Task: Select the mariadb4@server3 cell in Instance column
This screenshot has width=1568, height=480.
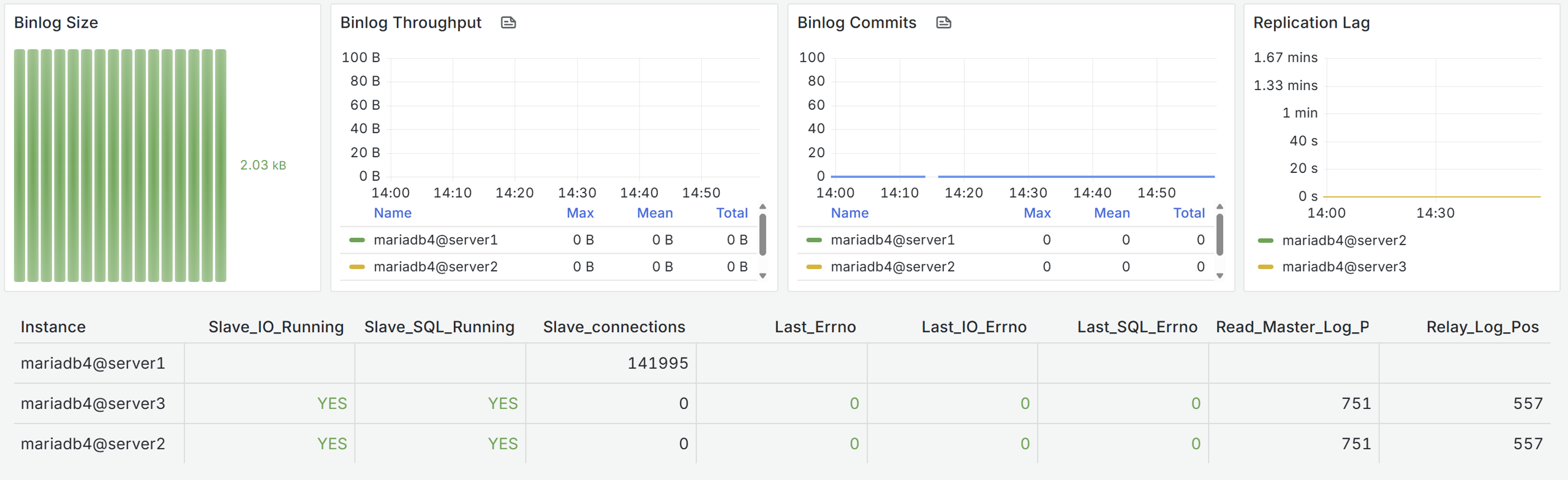Action: click(93, 403)
